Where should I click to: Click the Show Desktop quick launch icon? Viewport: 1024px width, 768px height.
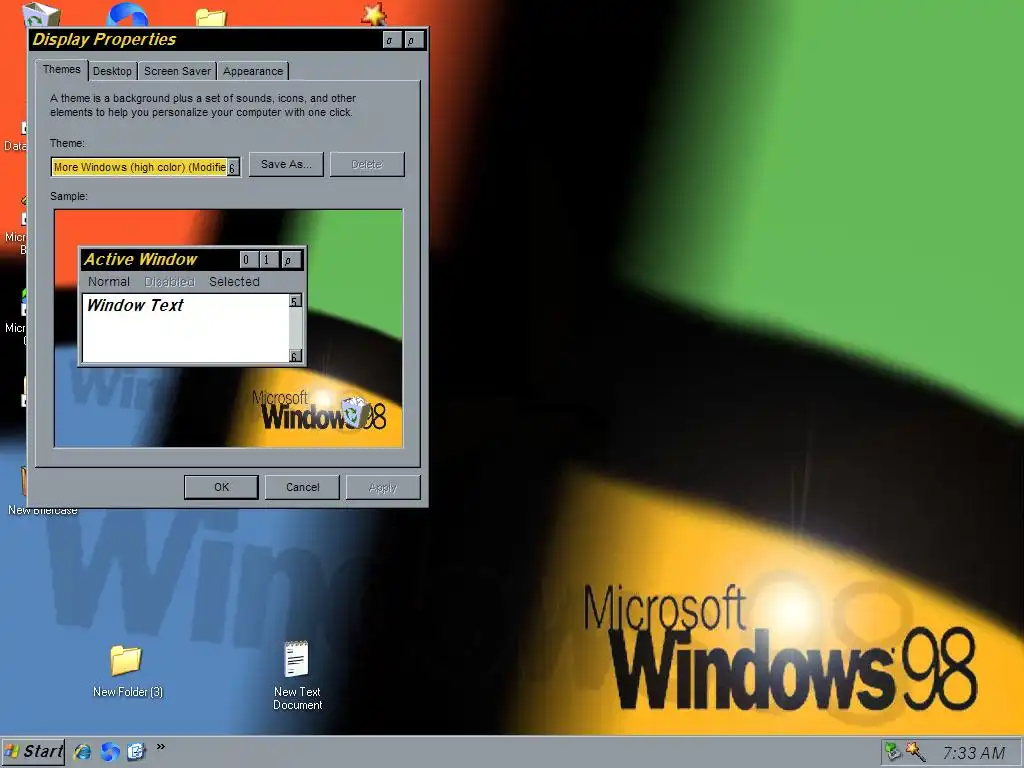[x=136, y=752]
